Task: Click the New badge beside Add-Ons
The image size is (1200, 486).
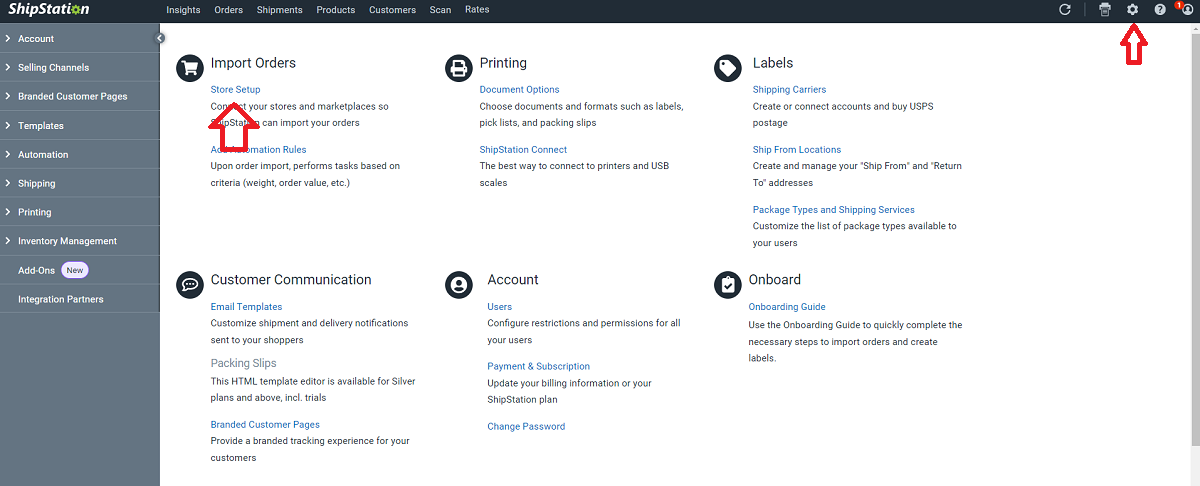Action: [x=75, y=270]
